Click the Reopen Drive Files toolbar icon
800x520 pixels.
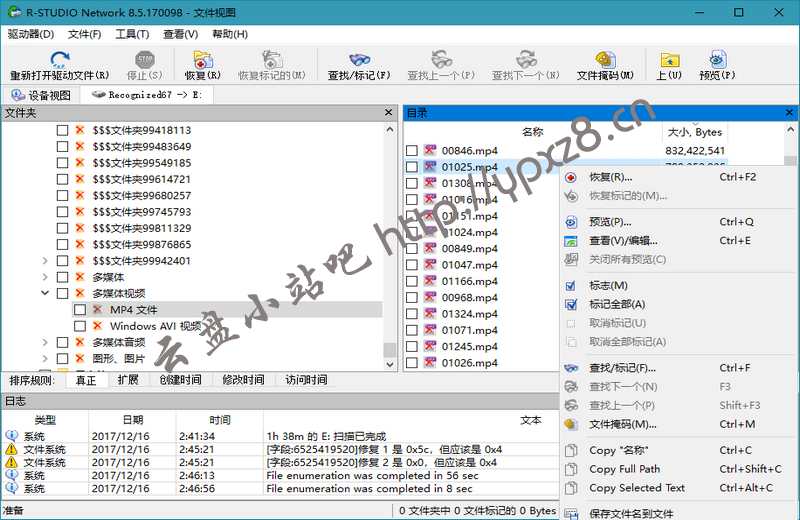pos(60,59)
